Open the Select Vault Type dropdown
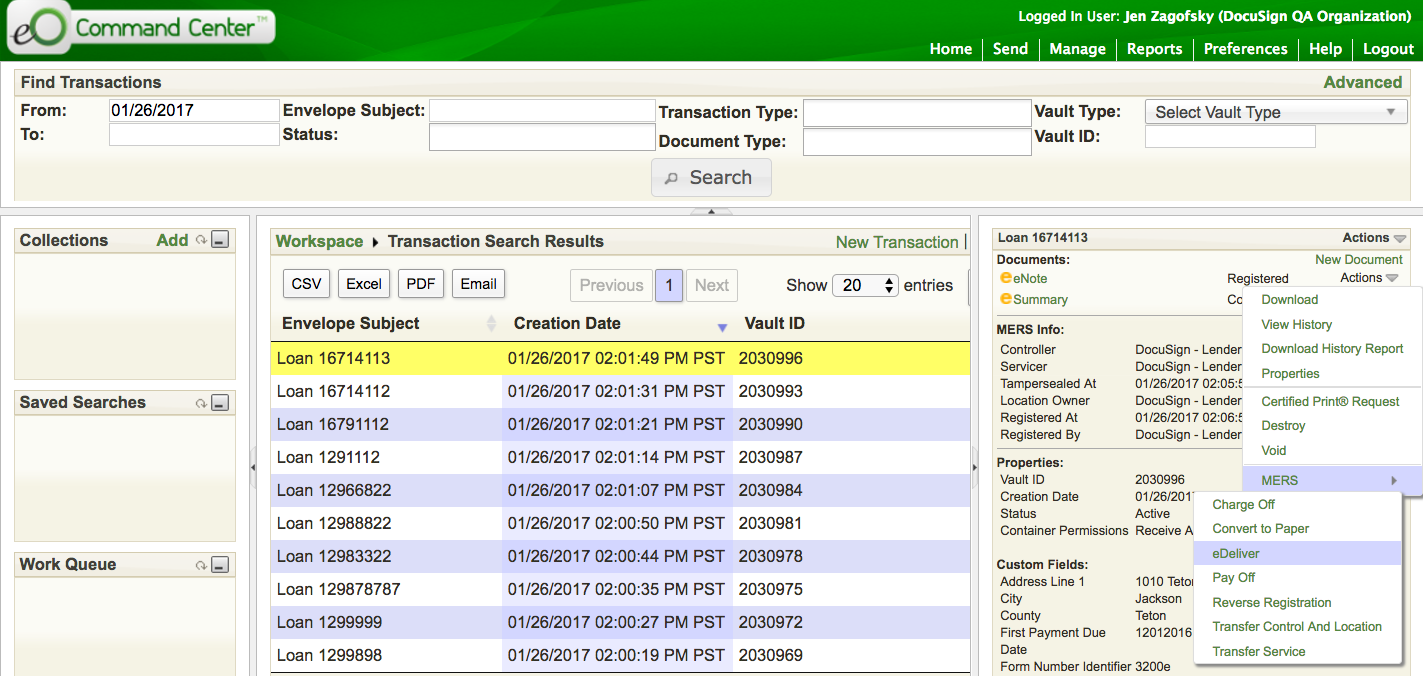 [x=1276, y=112]
